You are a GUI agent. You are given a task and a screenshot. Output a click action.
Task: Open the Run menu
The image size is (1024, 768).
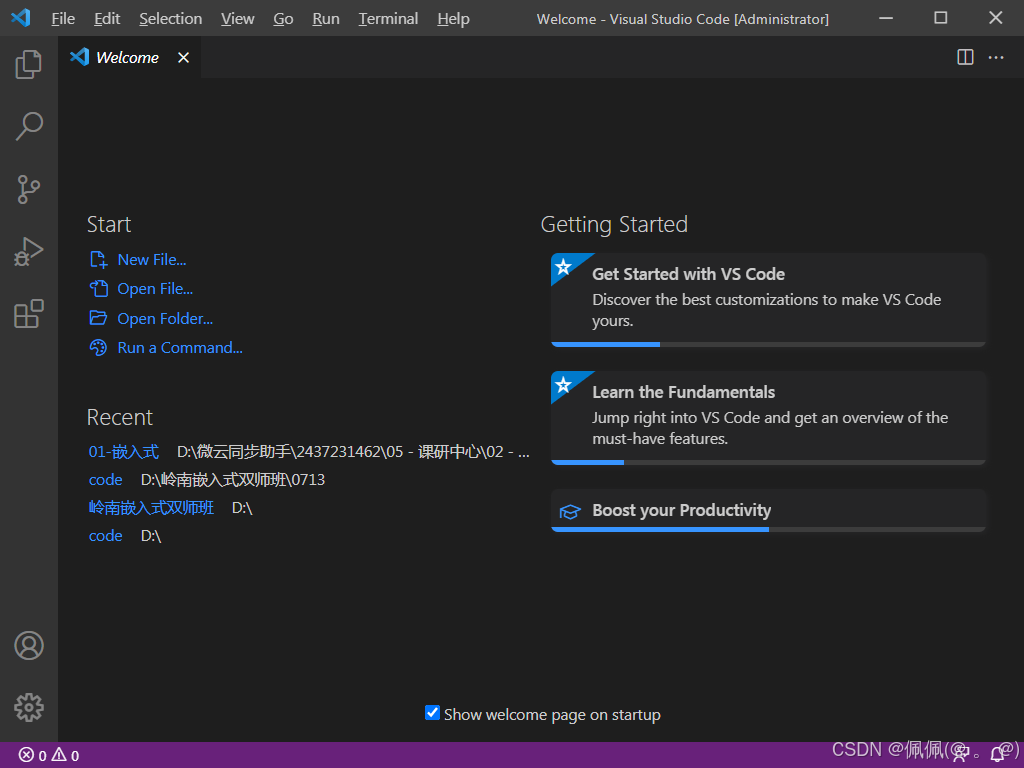point(326,19)
